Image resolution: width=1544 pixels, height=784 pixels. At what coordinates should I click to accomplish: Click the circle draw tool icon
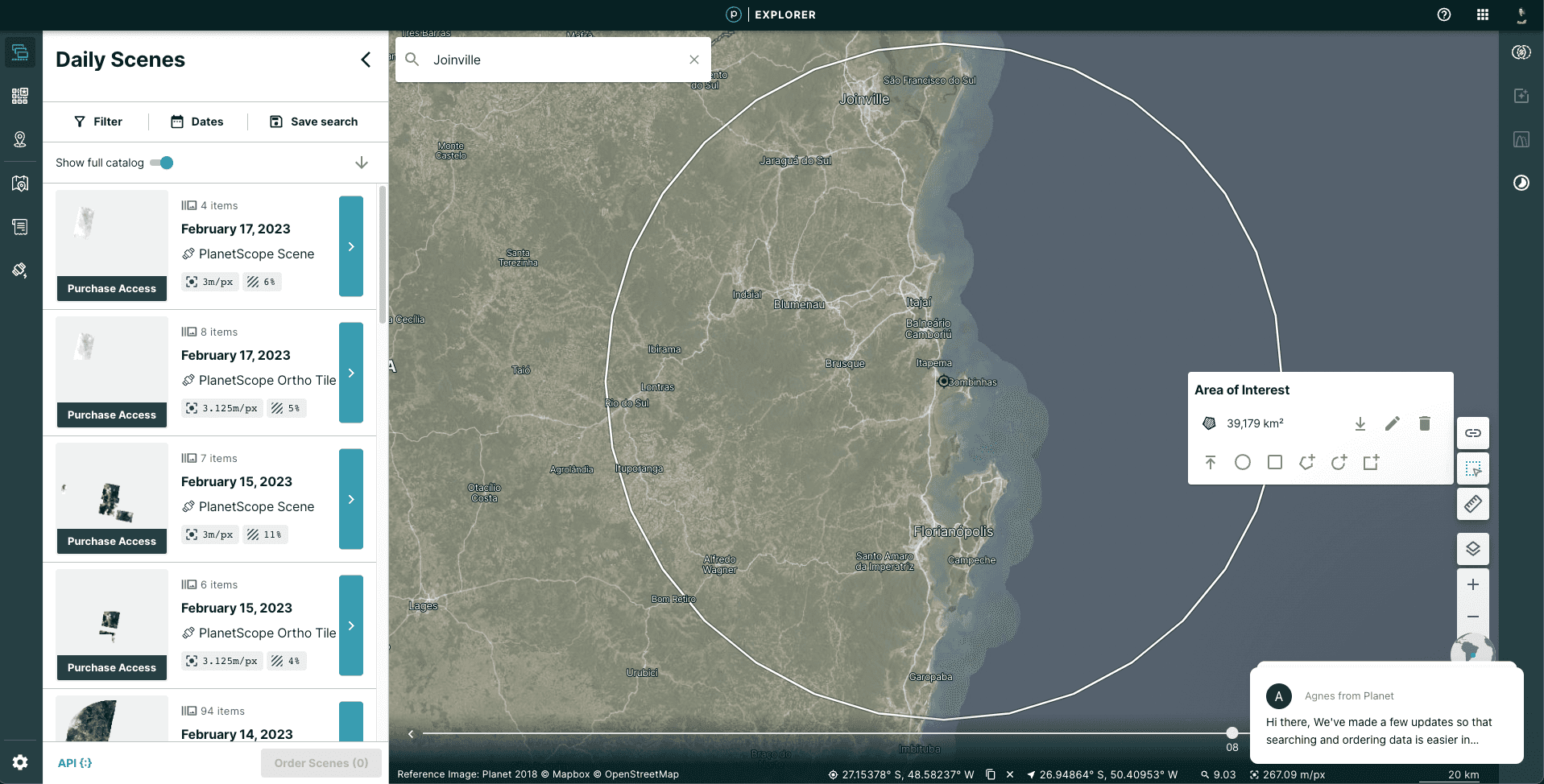pyautogui.click(x=1242, y=462)
